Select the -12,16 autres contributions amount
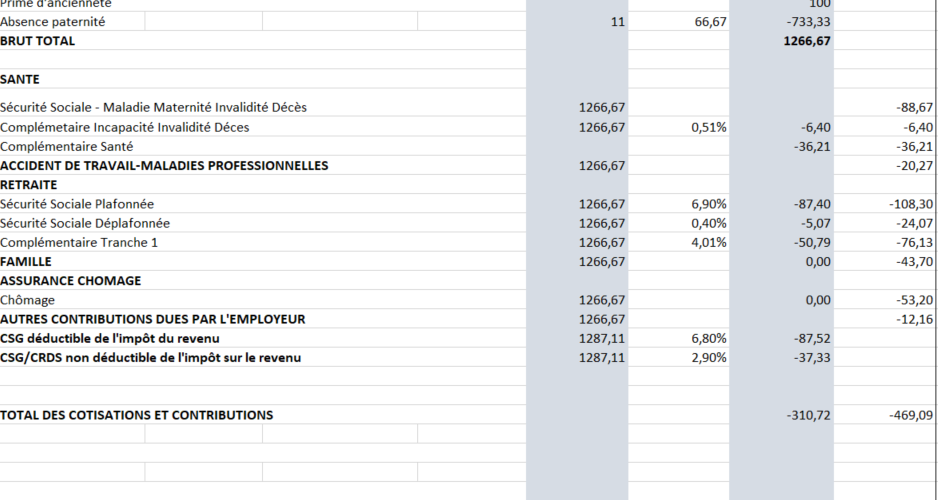 click(x=915, y=319)
